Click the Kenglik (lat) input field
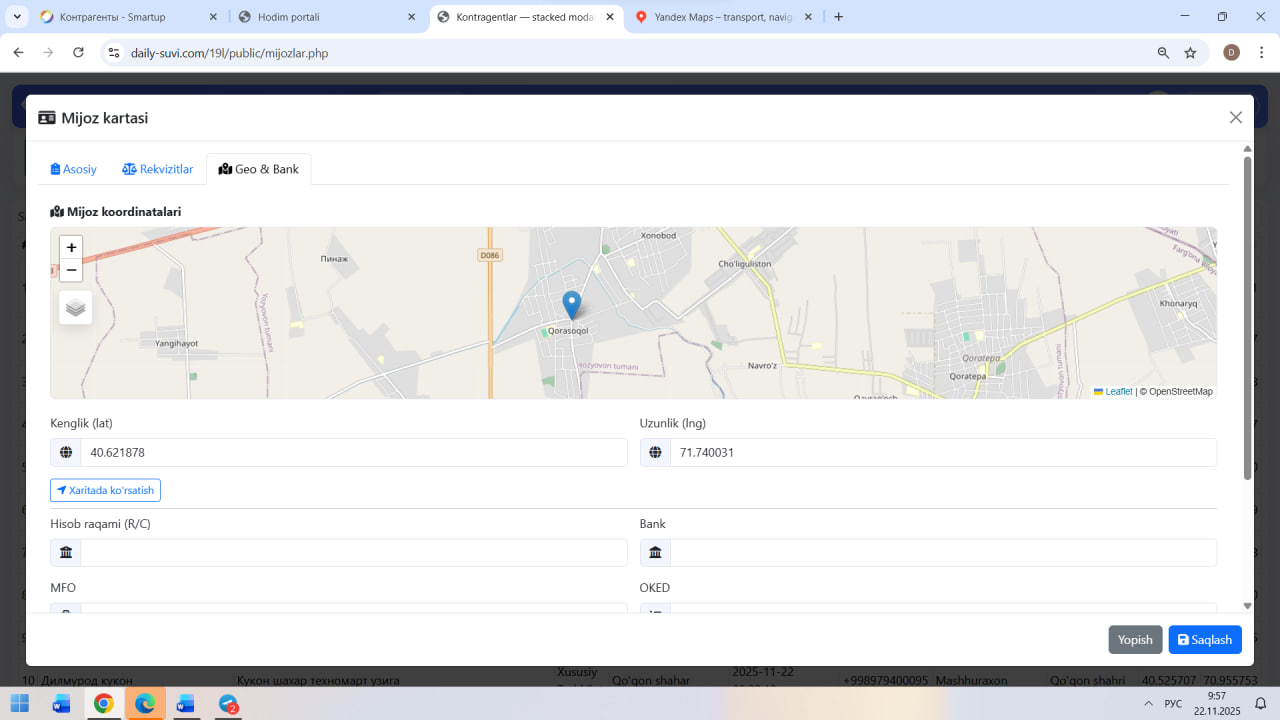The image size is (1280, 720). 353,452
